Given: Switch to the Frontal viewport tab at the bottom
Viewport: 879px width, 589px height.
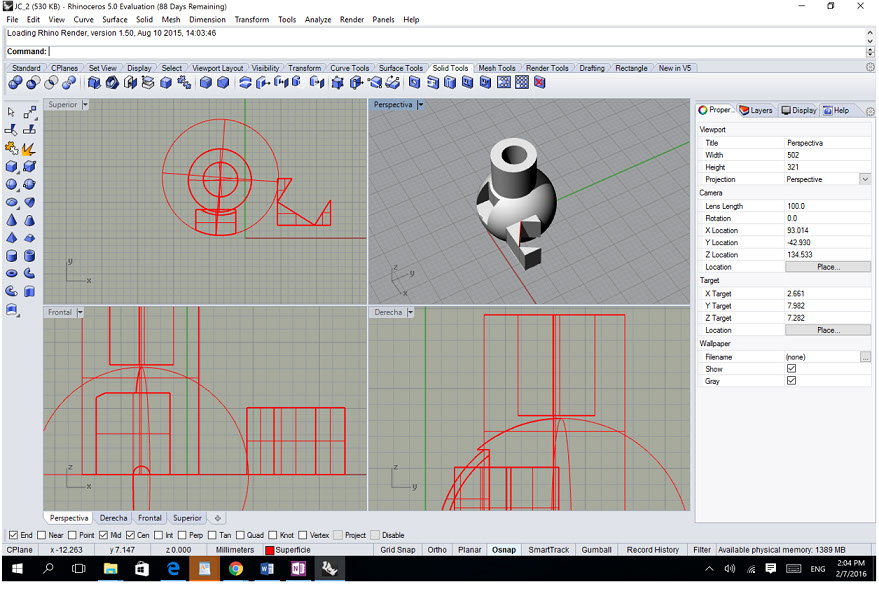Looking at the screenshot, I should point(150,518).
